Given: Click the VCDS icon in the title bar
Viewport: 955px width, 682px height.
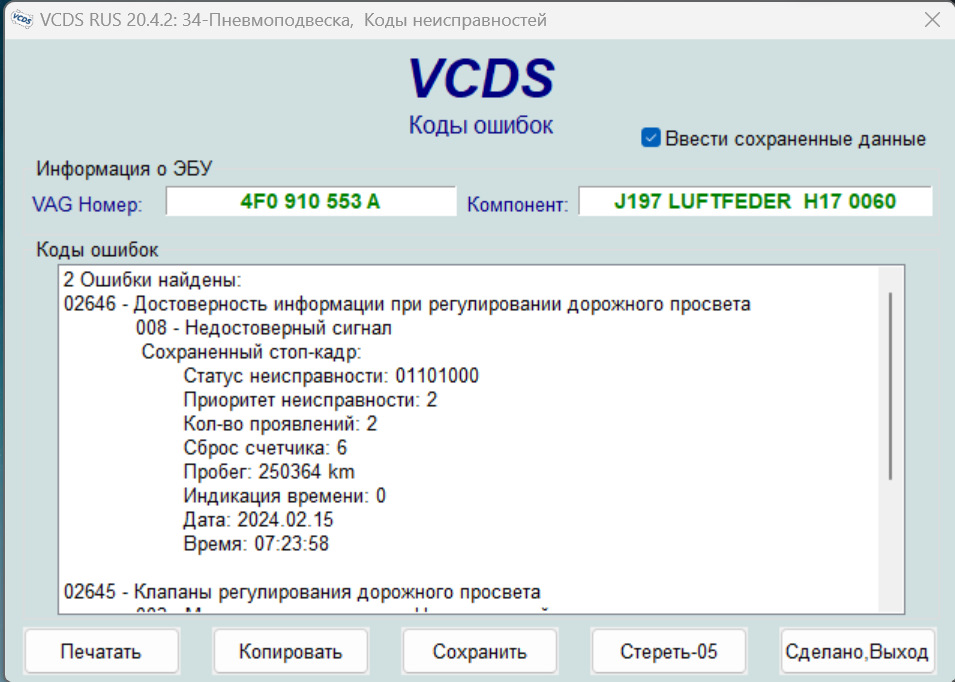Looking at the screenshot, I should click(22, 19).
